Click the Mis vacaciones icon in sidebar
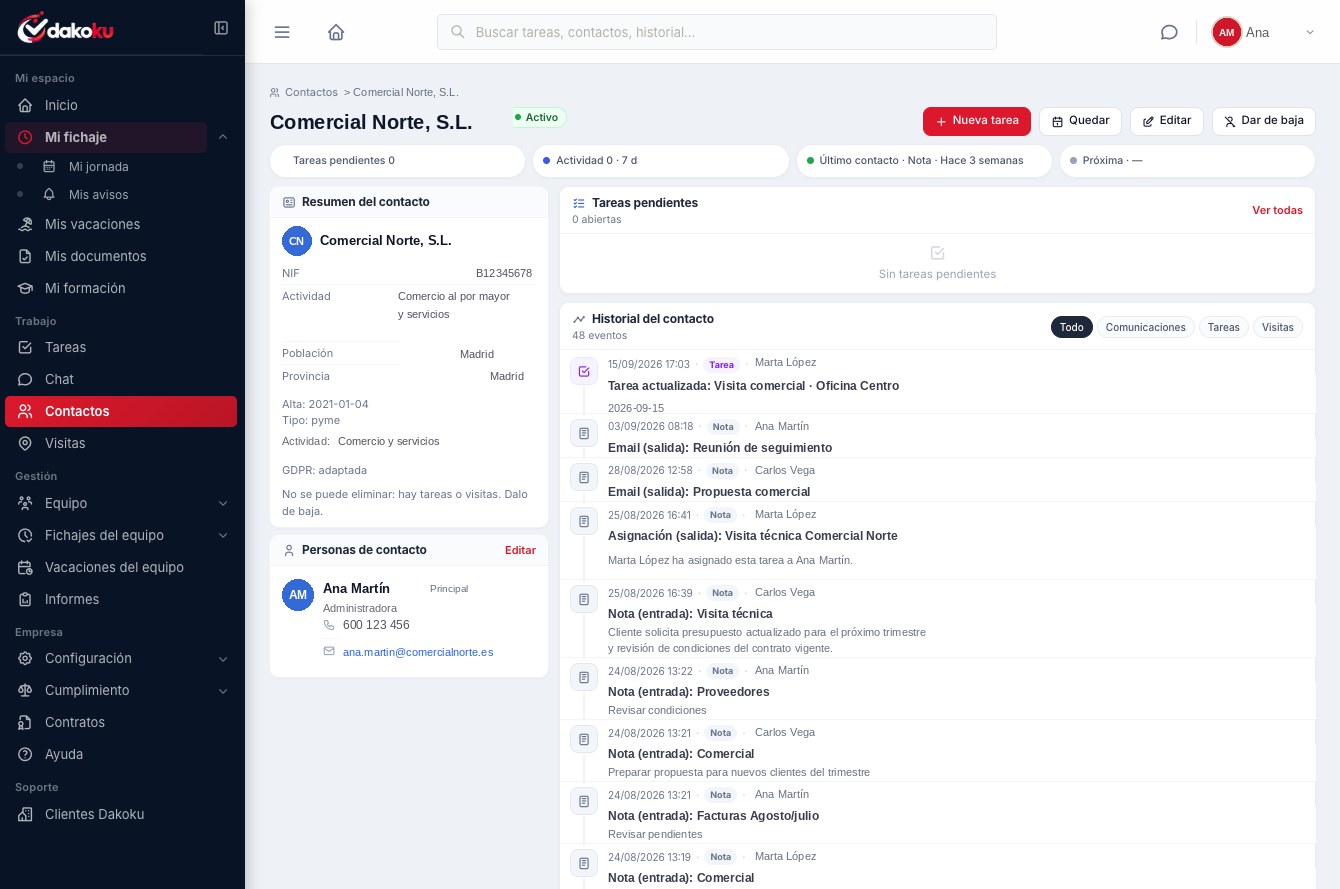 click(25, 224)
